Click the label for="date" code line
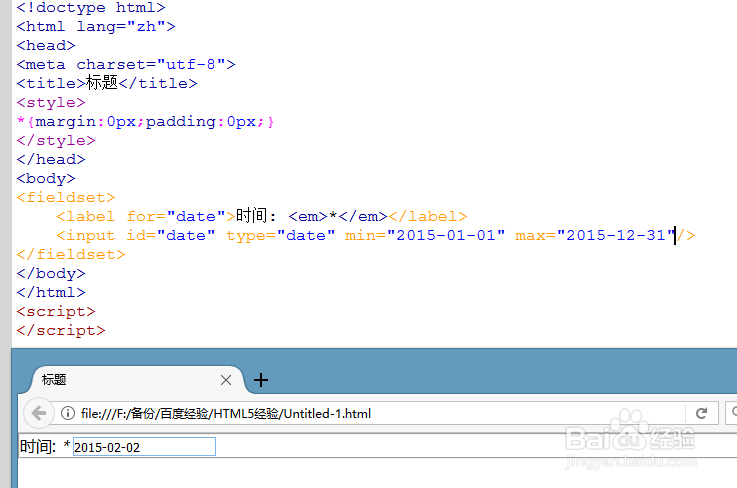737x488 pixels. click(262, 216)
